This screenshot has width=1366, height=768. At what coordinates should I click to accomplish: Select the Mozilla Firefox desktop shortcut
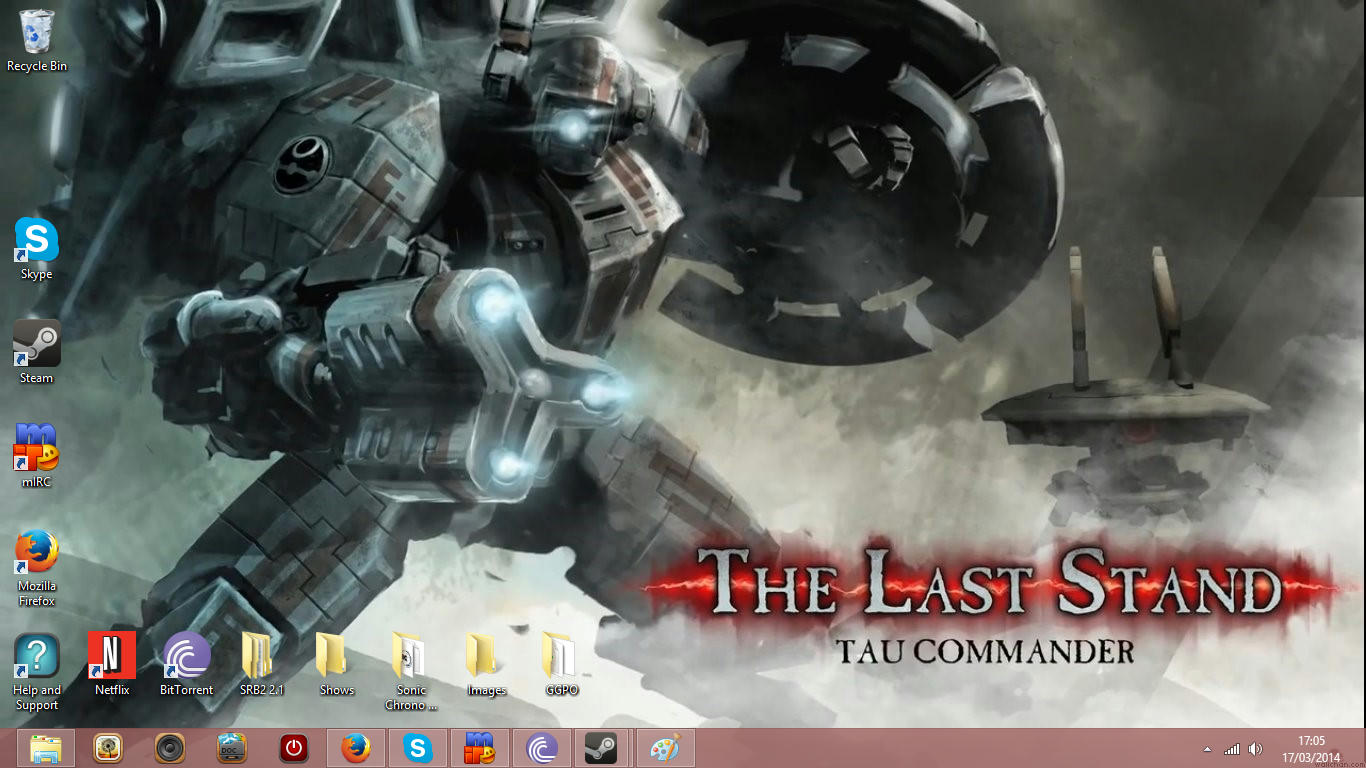37,568
